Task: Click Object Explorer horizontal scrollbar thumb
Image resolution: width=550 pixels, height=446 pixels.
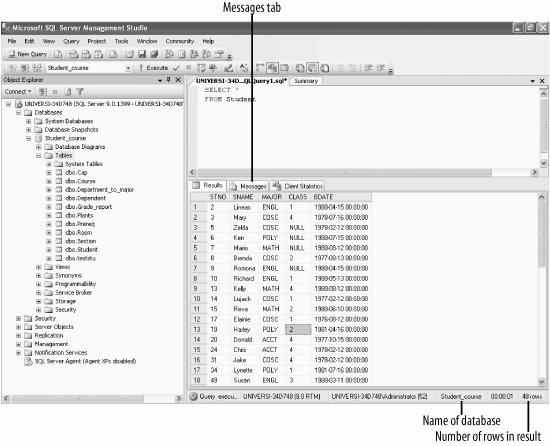Action: (x=77, y=399)
